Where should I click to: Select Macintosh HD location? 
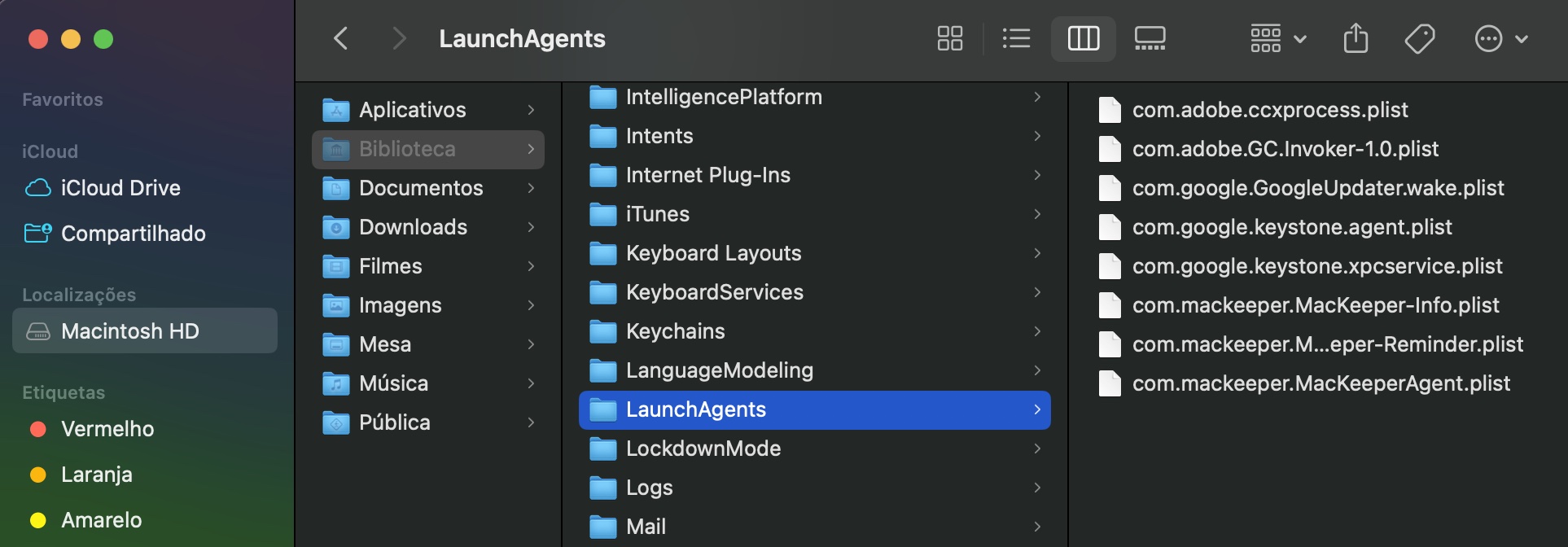[x=130, y=331]
